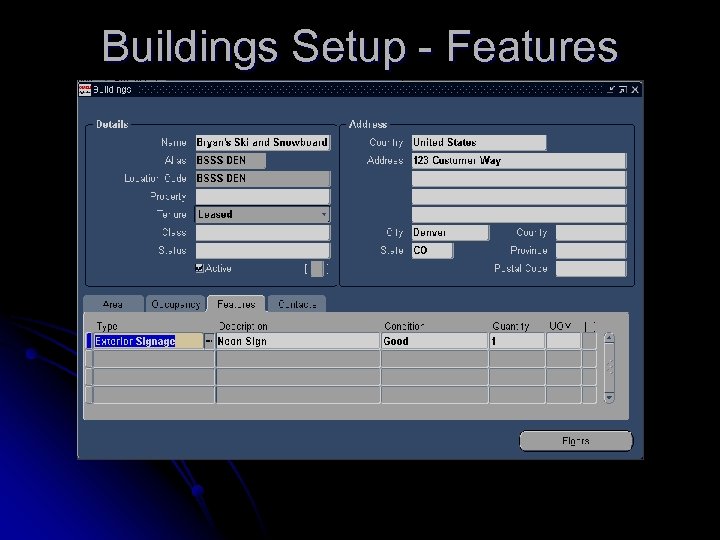Click the City field Denver
Image resolution: width=720 pixels, height=540 pixels.
coord(450,232)
